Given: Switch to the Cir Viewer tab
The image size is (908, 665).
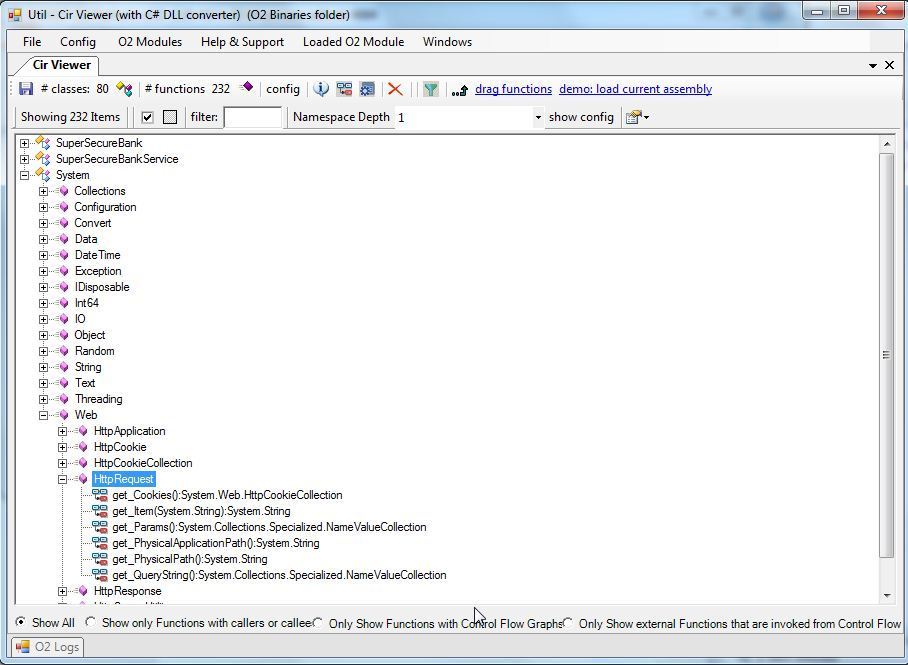Looking at the screenshot, I should (62, 65).
